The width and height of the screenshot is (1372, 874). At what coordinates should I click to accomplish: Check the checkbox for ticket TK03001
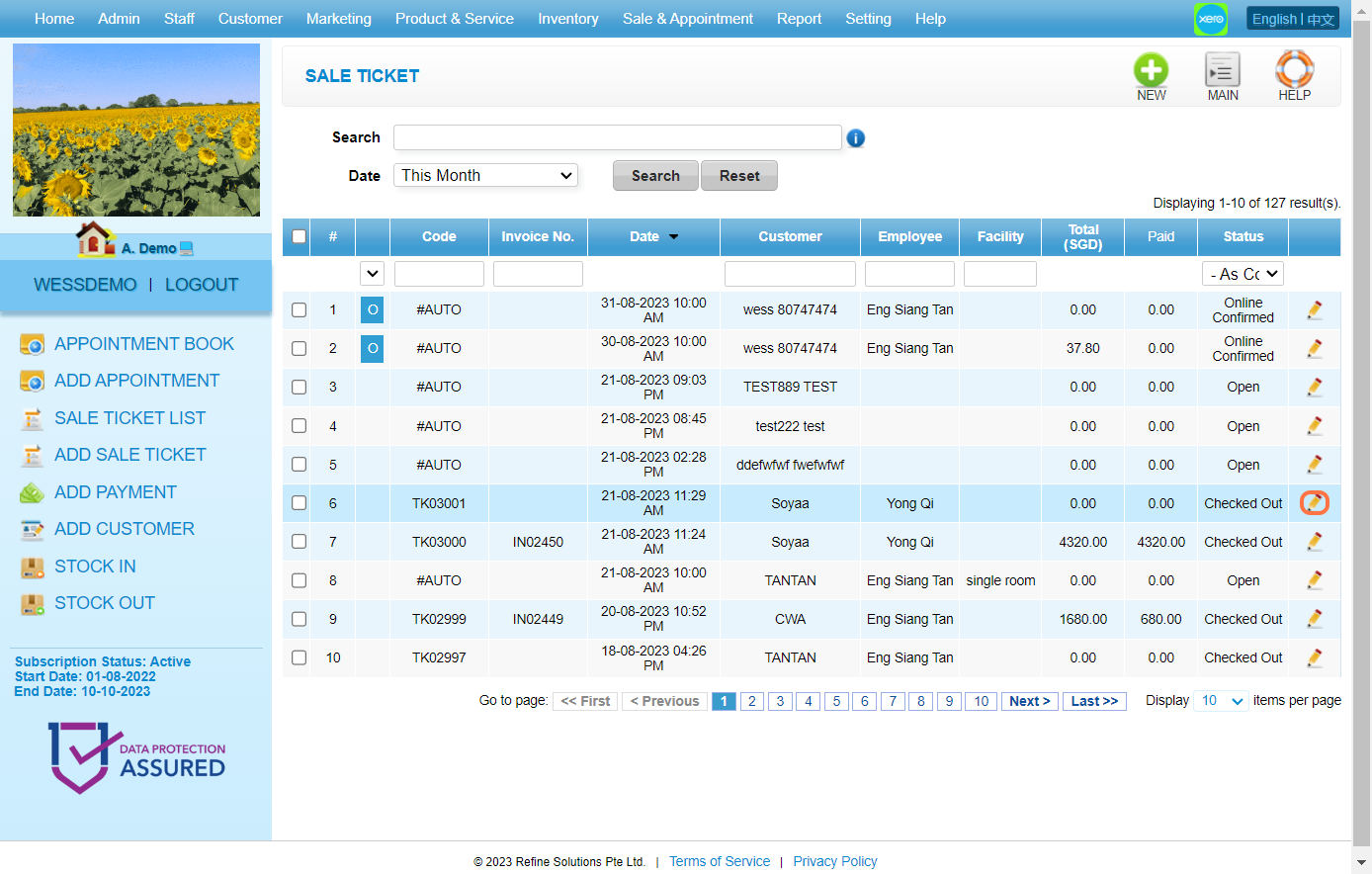pyautogui.click(x=299, y=502)
